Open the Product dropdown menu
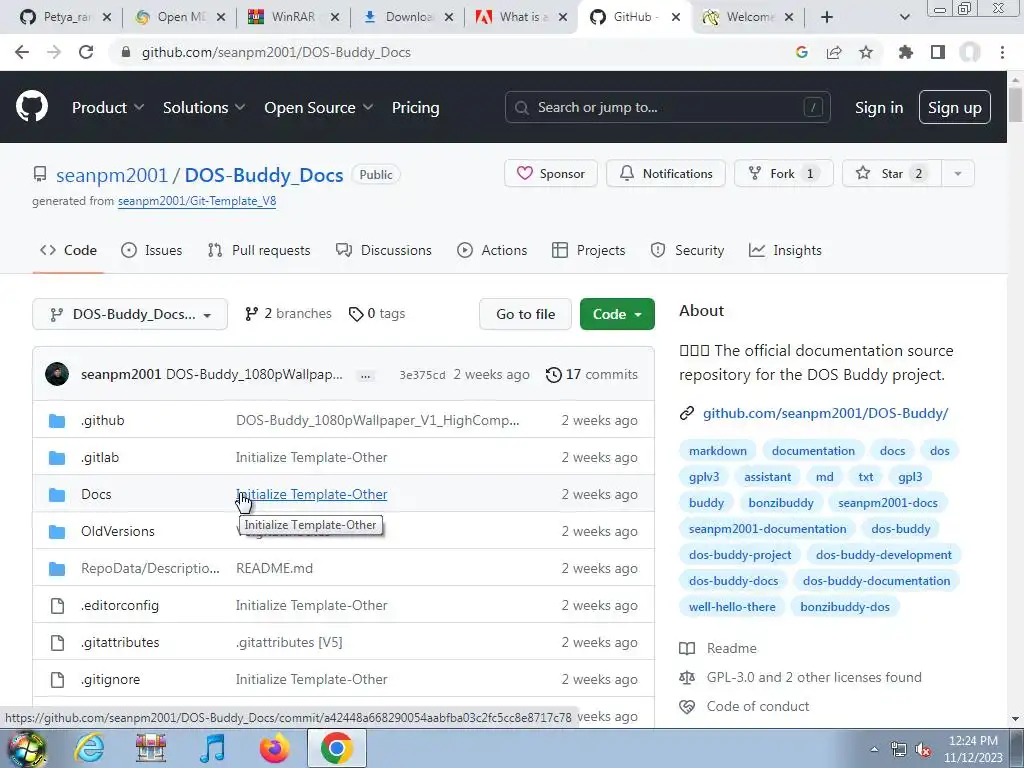1024x768 pixels. (x=108, y=108)
